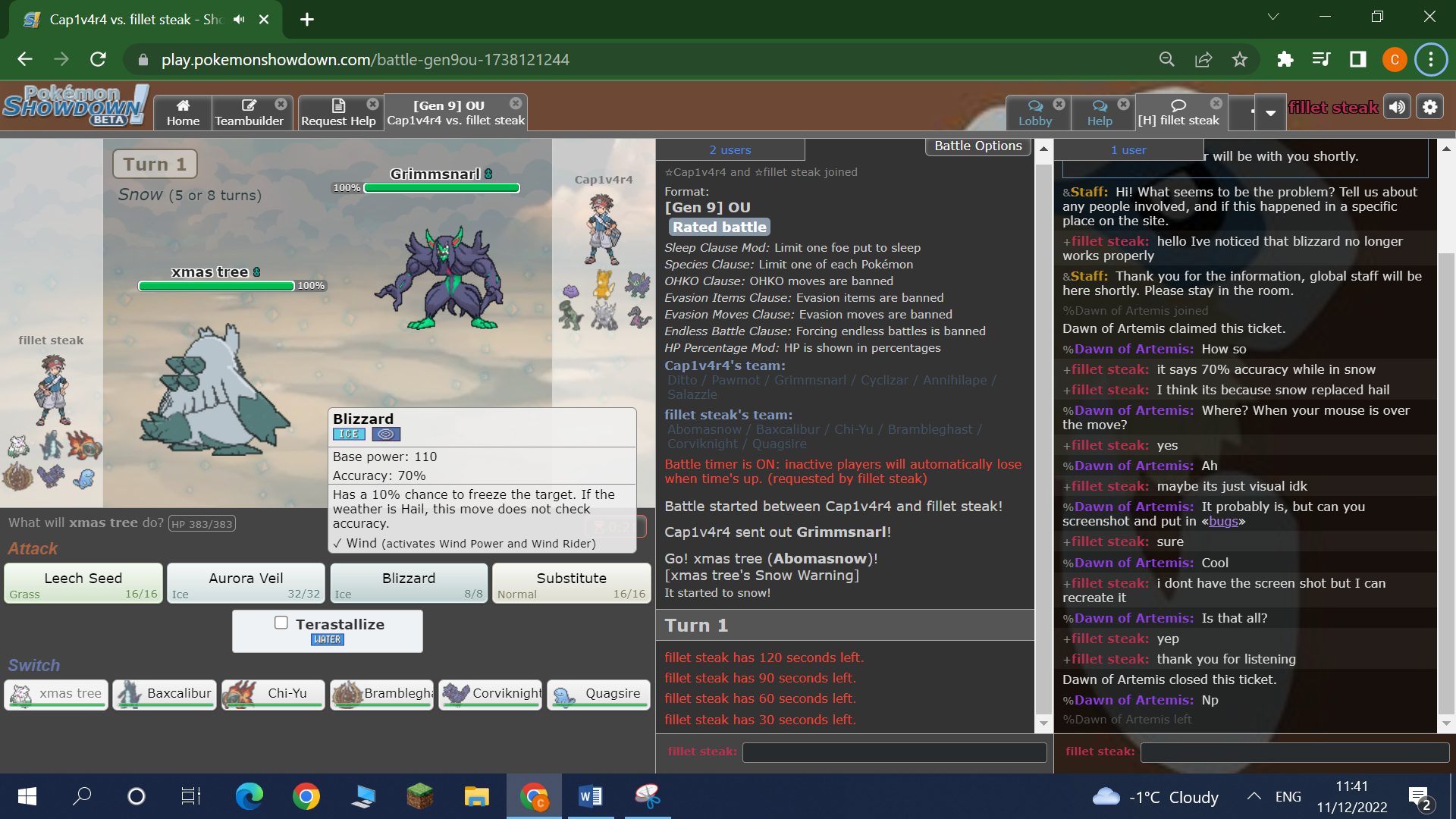Share this page icon in address bar
The height and width of the screenshot is (819, 1456).
tap(1203, 59)
